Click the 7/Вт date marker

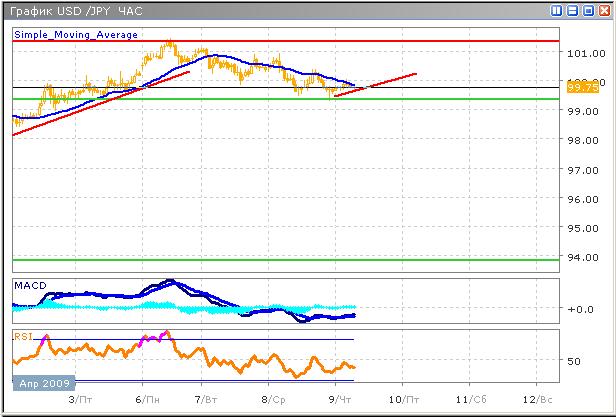[207, 399]
